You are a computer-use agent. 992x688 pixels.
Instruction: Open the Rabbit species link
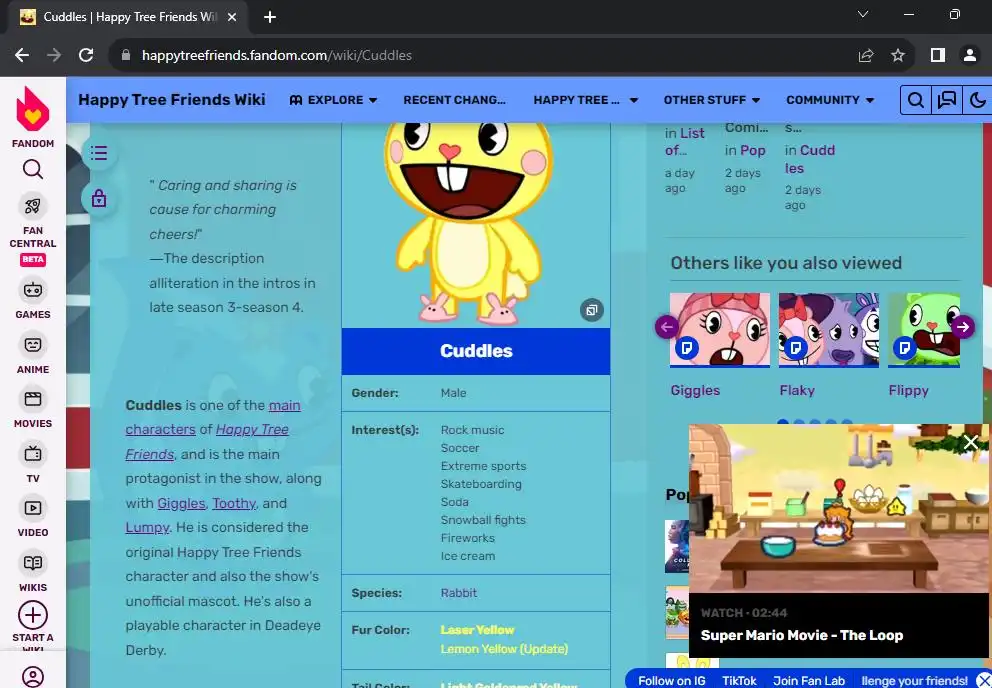pyautogui.click(x=459, y=593)
